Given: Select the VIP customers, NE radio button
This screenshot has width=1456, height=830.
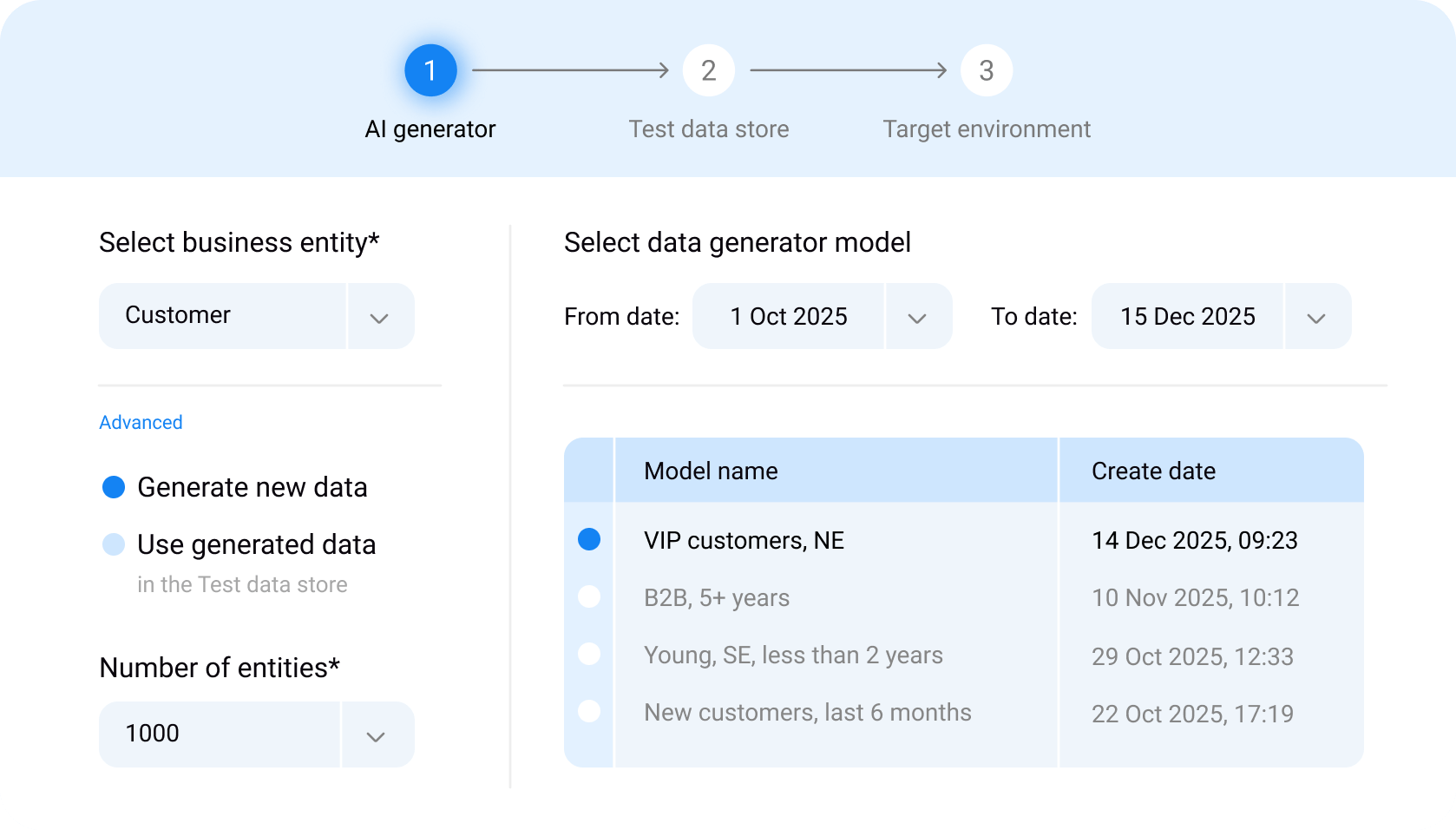Looking at the screenshot, I should point(589,539).
